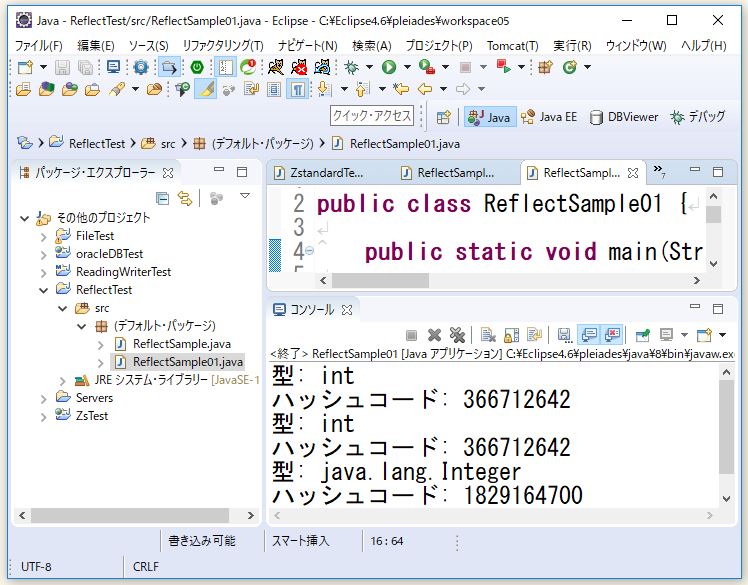Toggle Show Whitespace Characters pilcrow icon

(297, 89)
